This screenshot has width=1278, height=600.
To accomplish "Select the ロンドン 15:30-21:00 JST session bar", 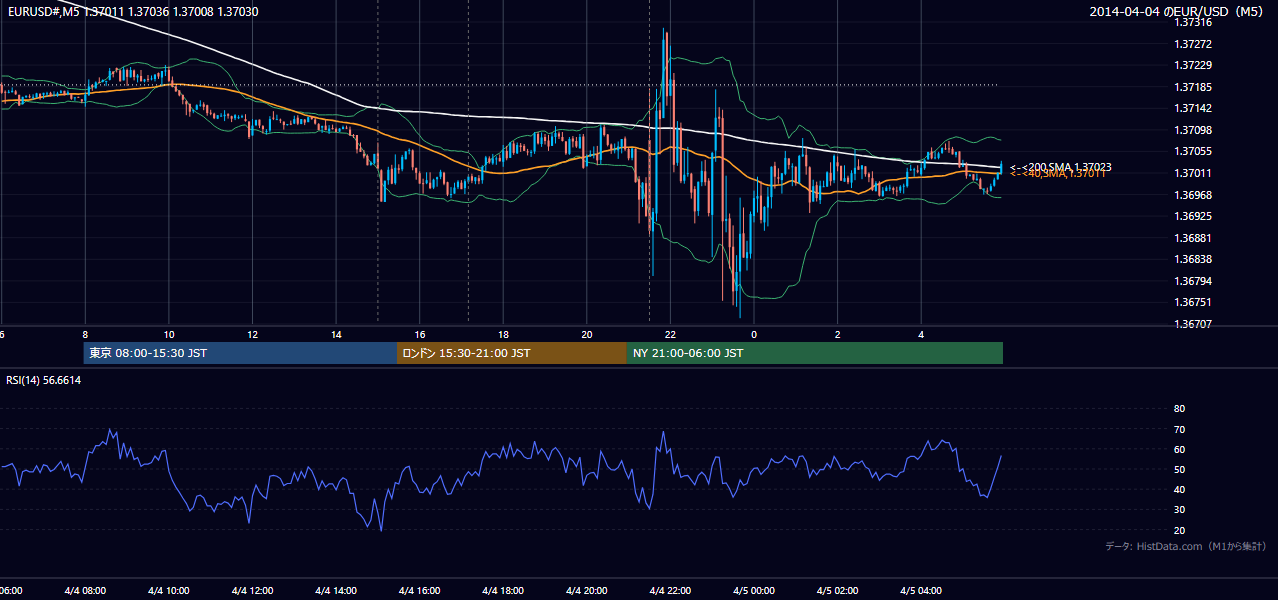I will coord(512,353).
